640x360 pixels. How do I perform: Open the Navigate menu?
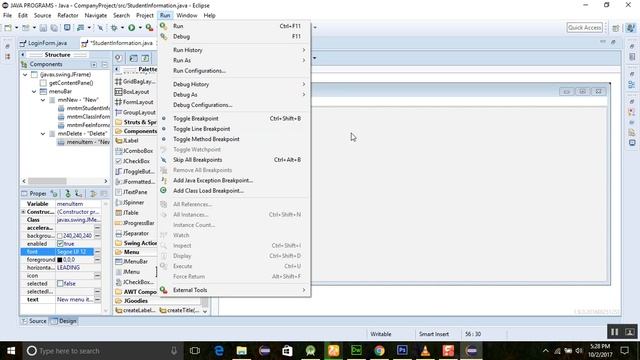pos(96,15)
